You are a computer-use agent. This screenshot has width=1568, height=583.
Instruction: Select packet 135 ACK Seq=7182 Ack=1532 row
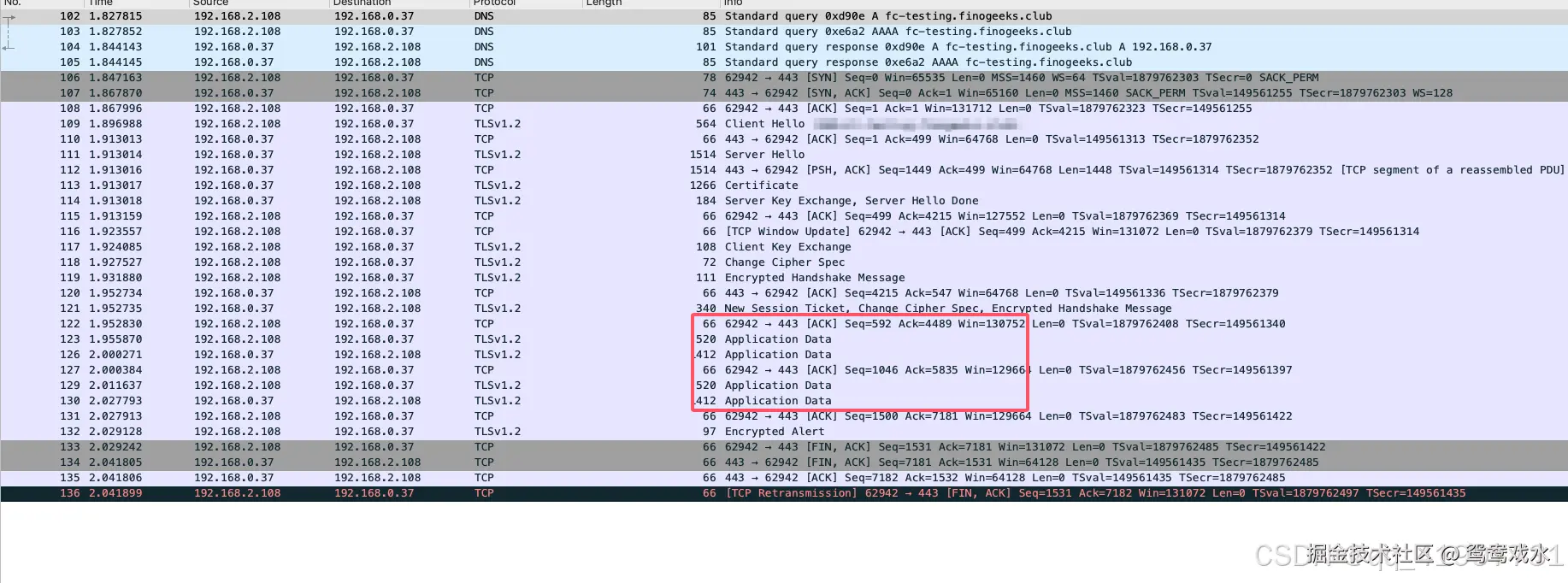pyautogui.click(x=784, y=478)
